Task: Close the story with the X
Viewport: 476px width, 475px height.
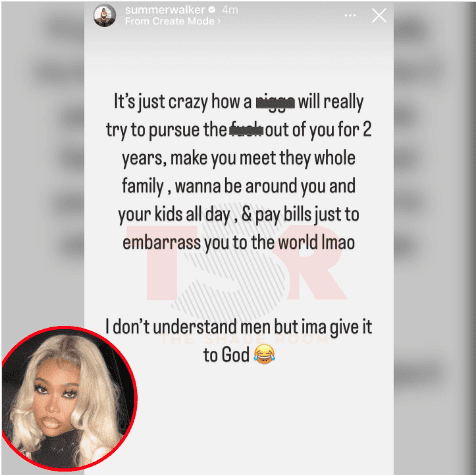Action: coord(379,15)
